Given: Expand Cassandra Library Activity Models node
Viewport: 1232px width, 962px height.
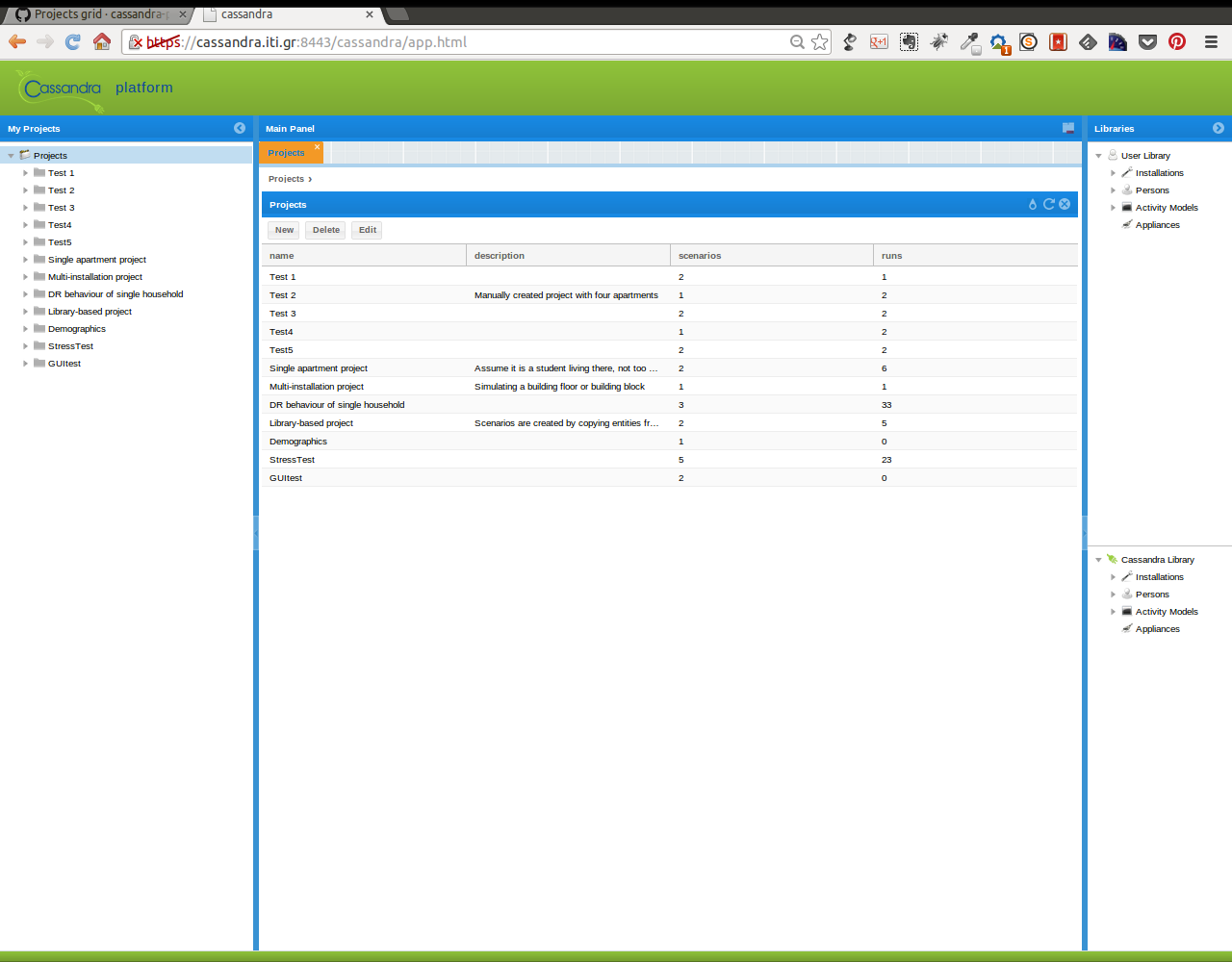Looking at the screenshot, I should (1114, 612).
